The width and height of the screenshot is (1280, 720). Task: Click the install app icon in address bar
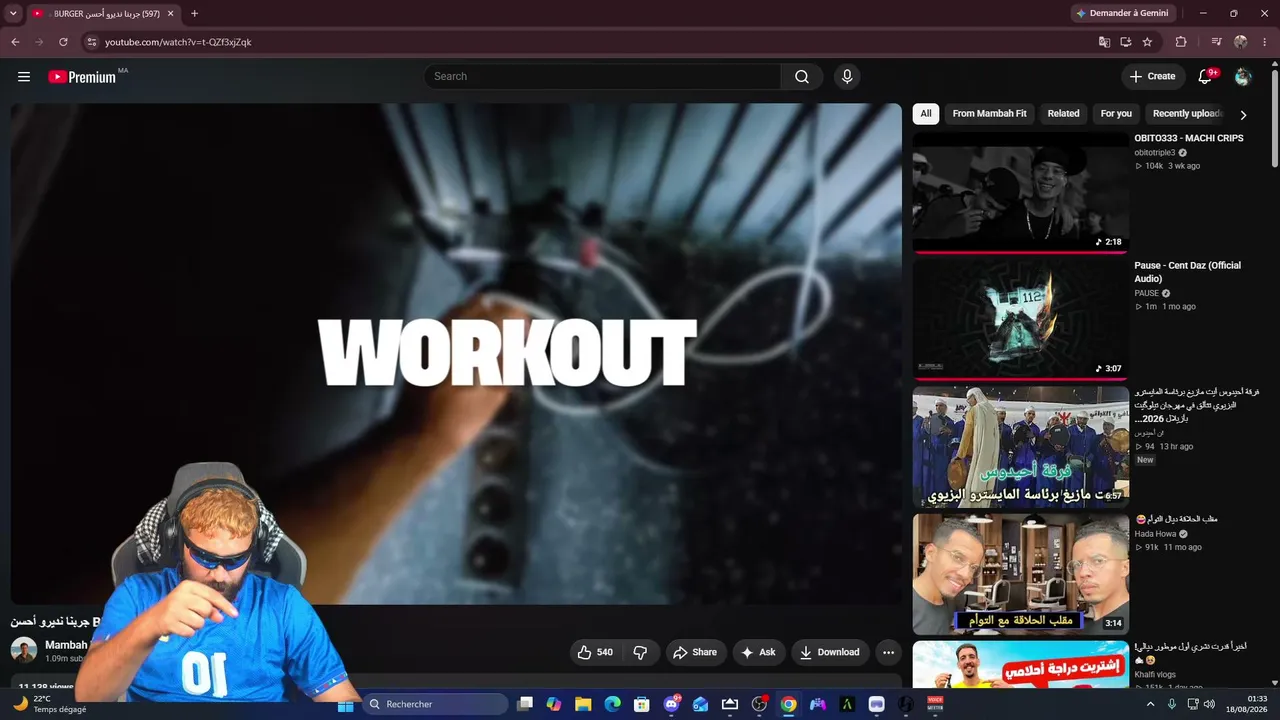[x=1126, y=42]
